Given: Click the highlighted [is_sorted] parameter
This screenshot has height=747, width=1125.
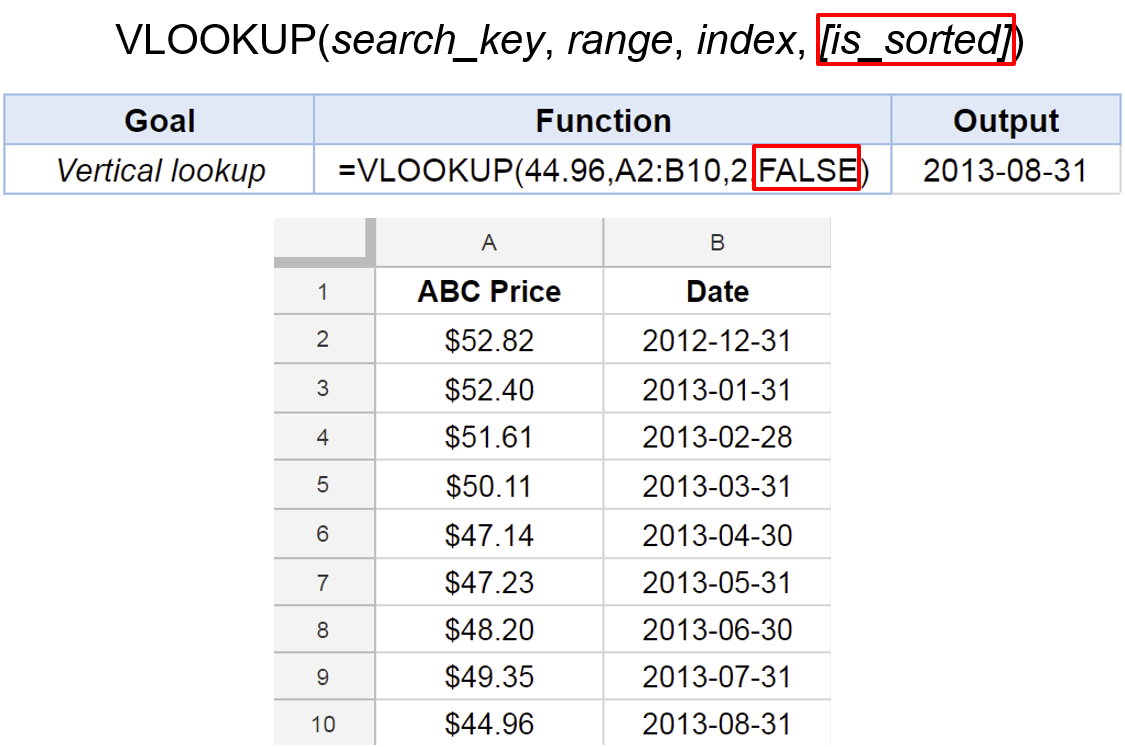Looking at the screenshot, I should [x=915, y=40].
